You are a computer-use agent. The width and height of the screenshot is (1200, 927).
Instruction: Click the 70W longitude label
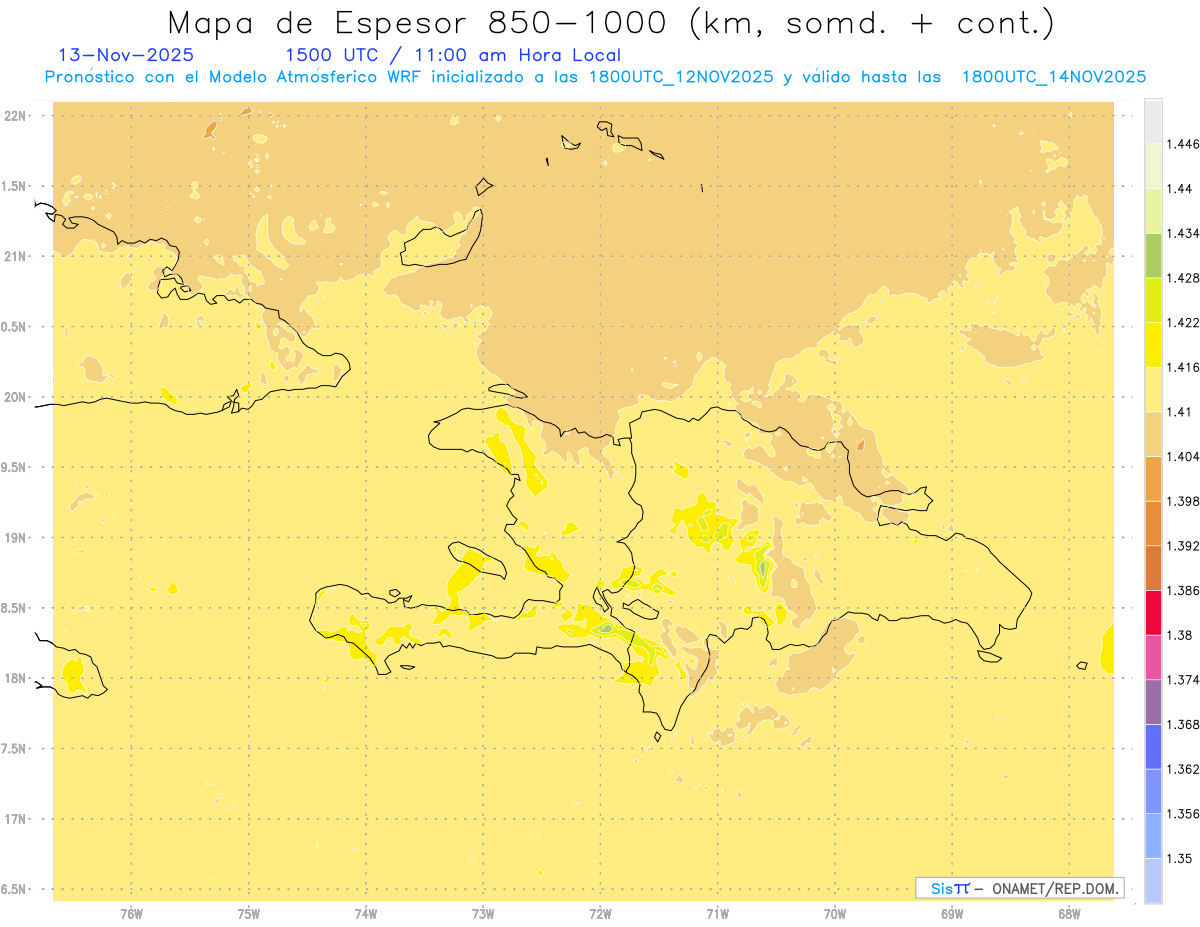tap(835, 914)
